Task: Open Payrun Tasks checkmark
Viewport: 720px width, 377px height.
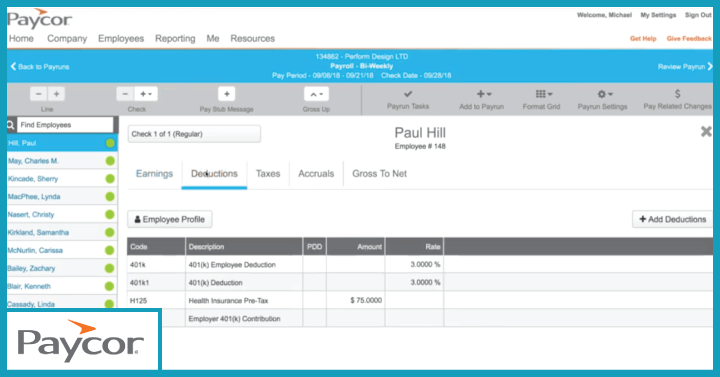Action: click(x=408, y=94)
